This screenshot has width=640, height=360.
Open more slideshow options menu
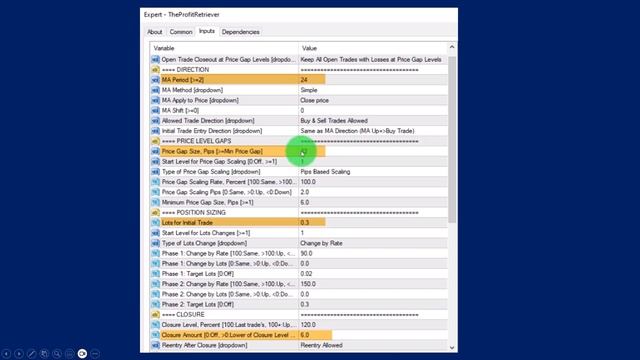[x=95, y=354]
